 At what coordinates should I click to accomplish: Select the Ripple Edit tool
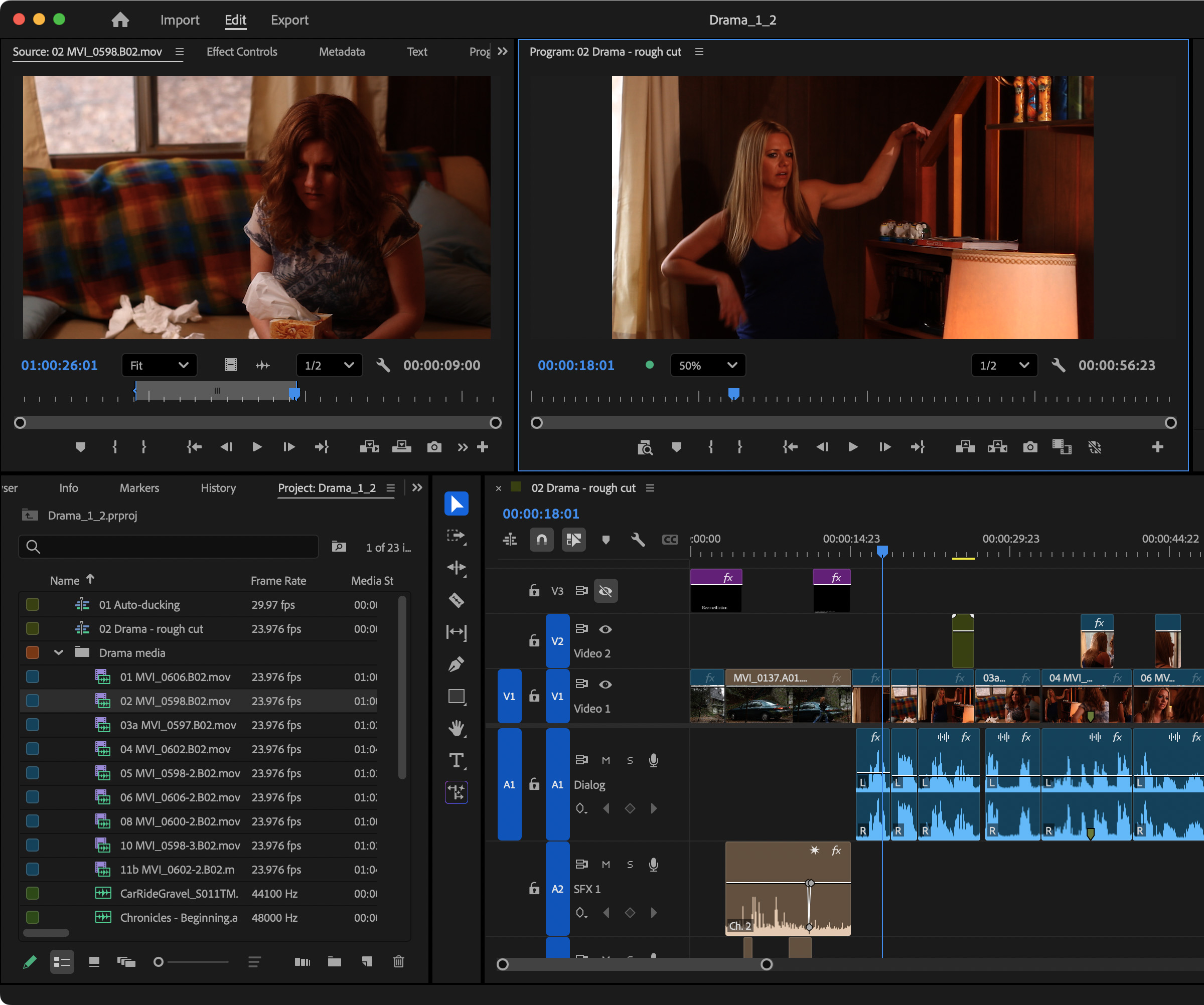[457, 567]
